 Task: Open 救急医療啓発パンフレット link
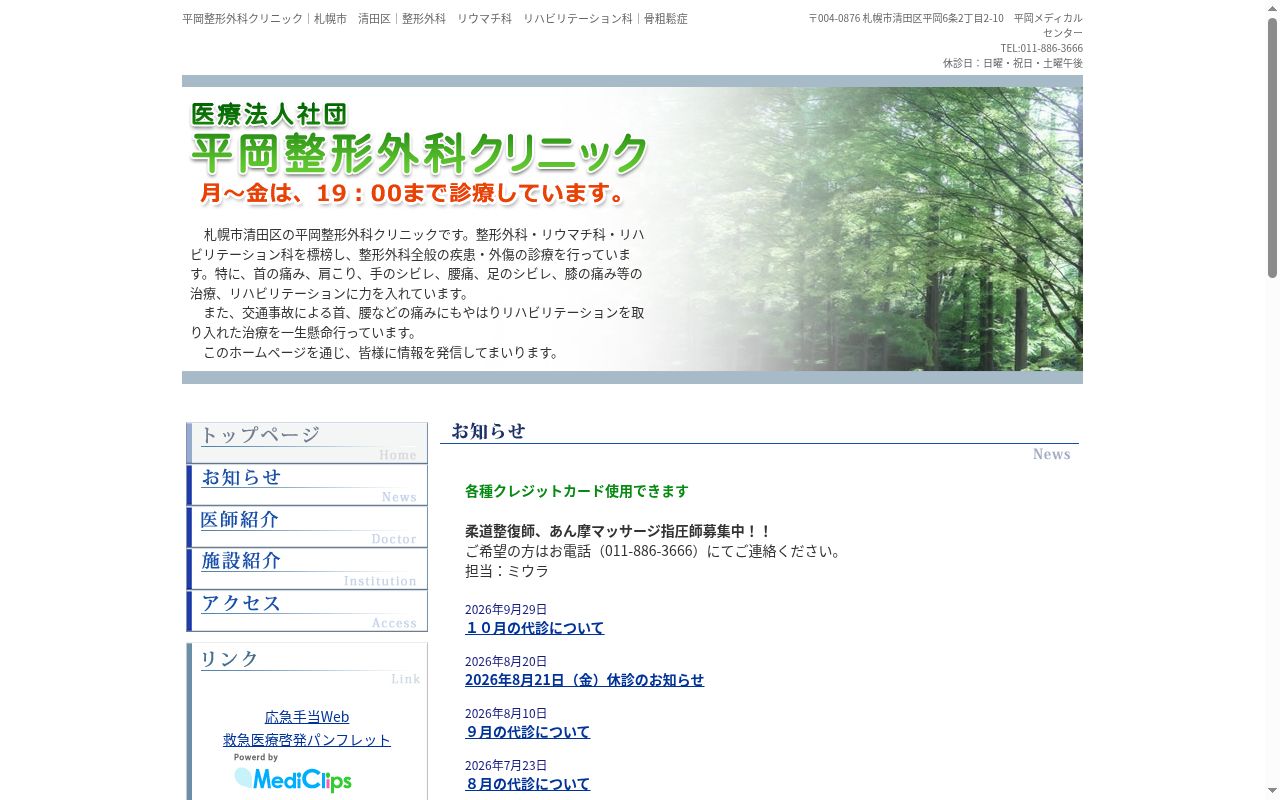(307, 740)
